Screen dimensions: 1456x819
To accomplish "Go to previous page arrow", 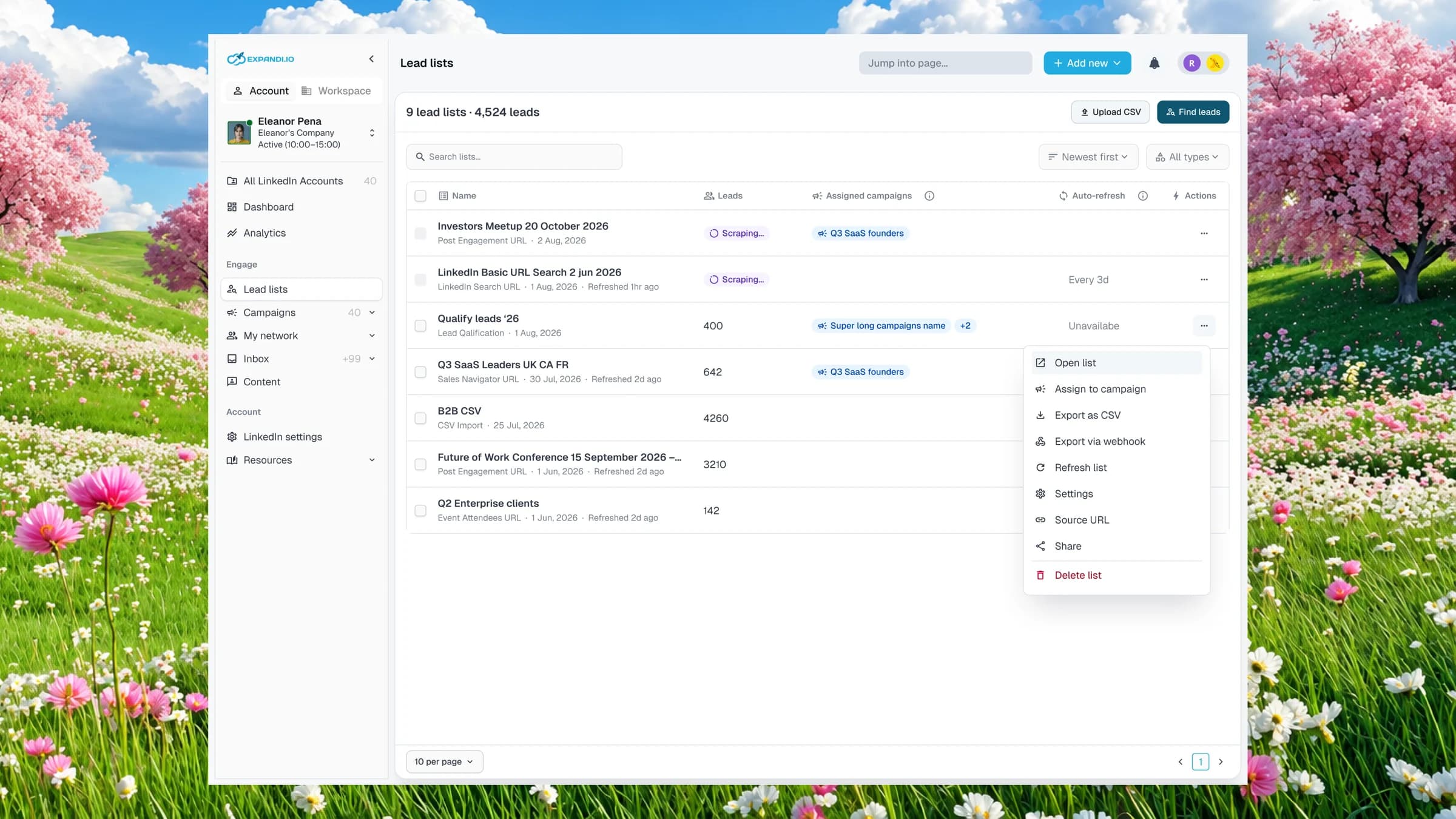I will pos(1180,761).
